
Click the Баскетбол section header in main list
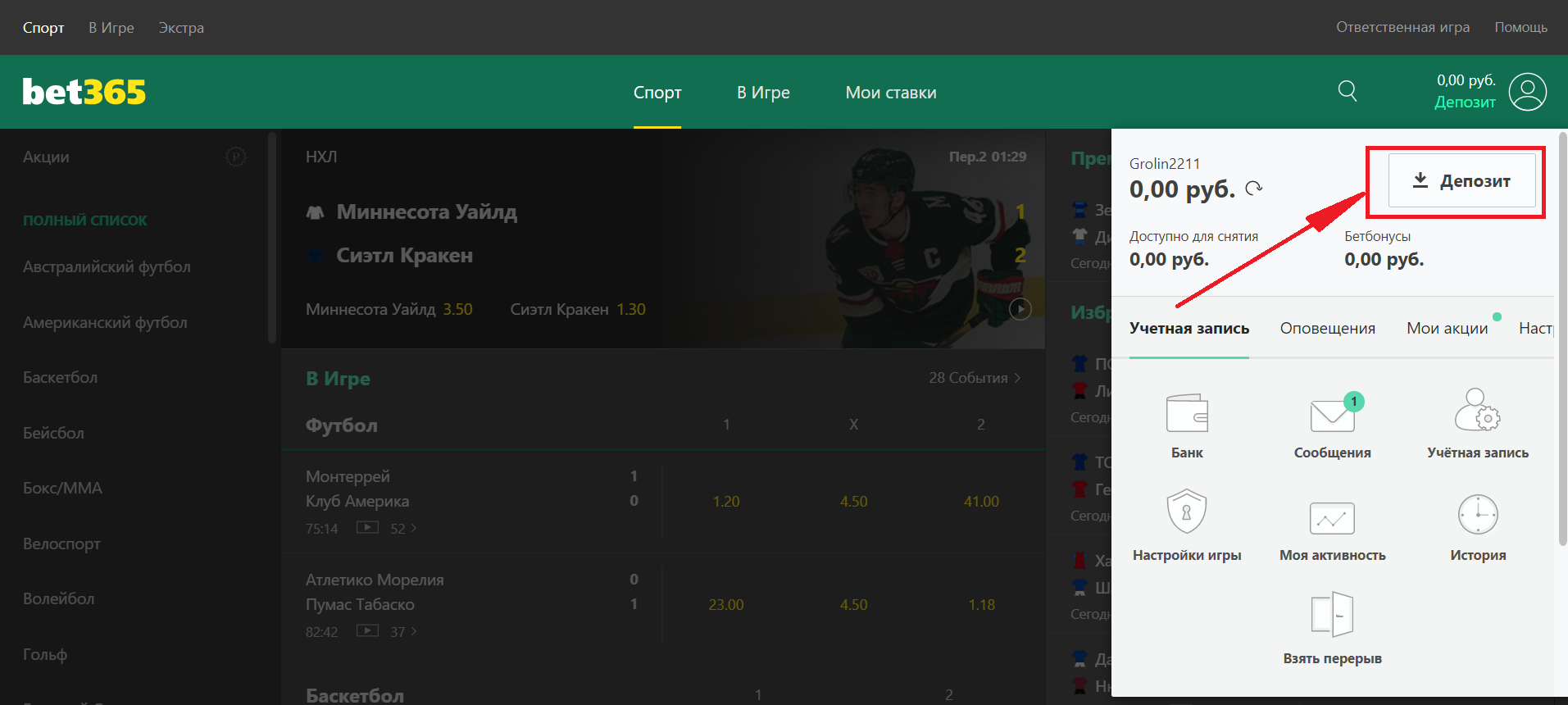(355, 694)
